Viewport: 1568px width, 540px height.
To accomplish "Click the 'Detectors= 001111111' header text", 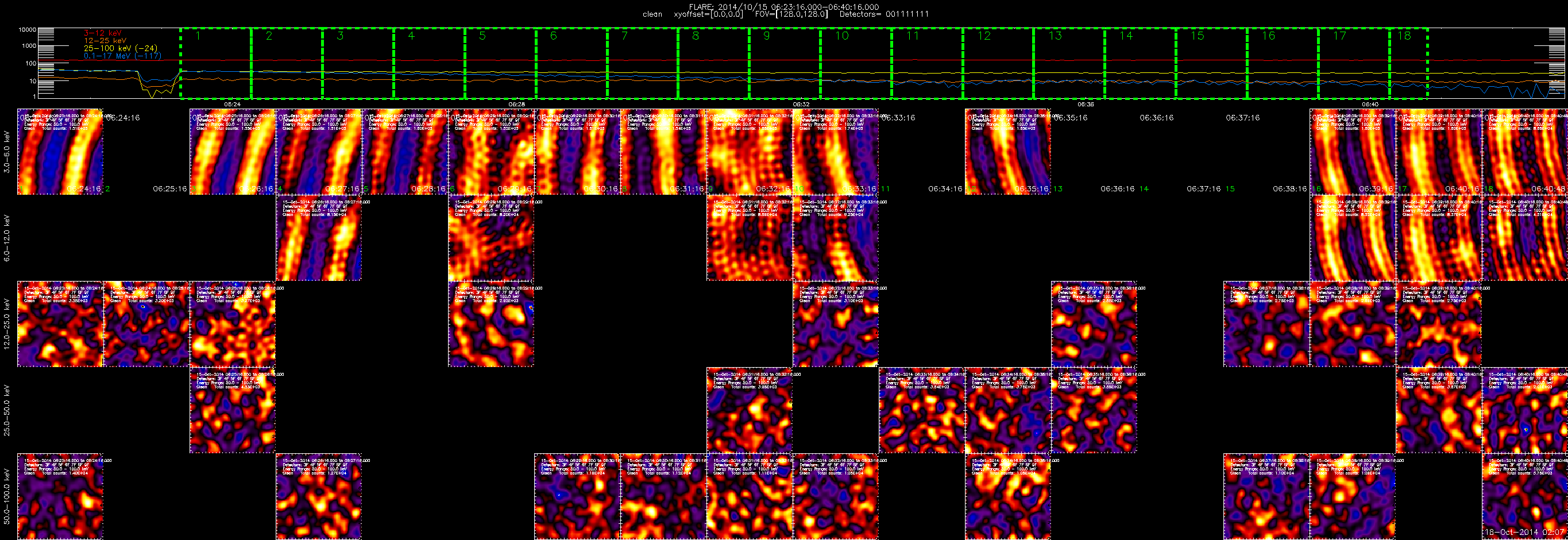I will pyautogui.click(x=884, y=14).
